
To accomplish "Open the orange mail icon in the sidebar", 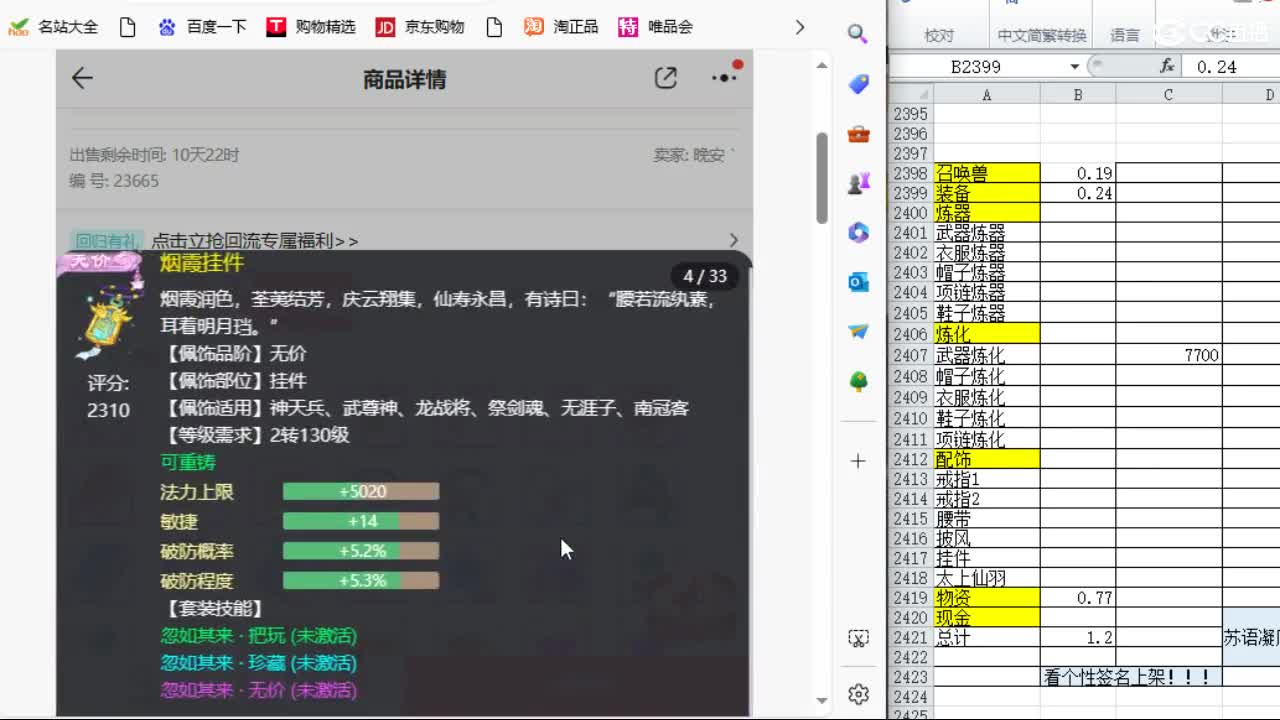I will point(858,282).
